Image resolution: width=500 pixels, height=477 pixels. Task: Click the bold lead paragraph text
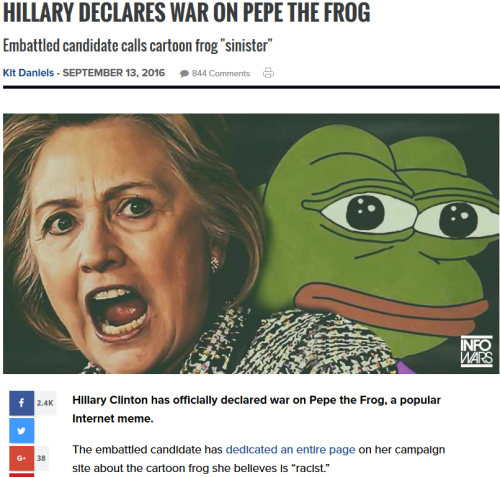tap(257, 409)
